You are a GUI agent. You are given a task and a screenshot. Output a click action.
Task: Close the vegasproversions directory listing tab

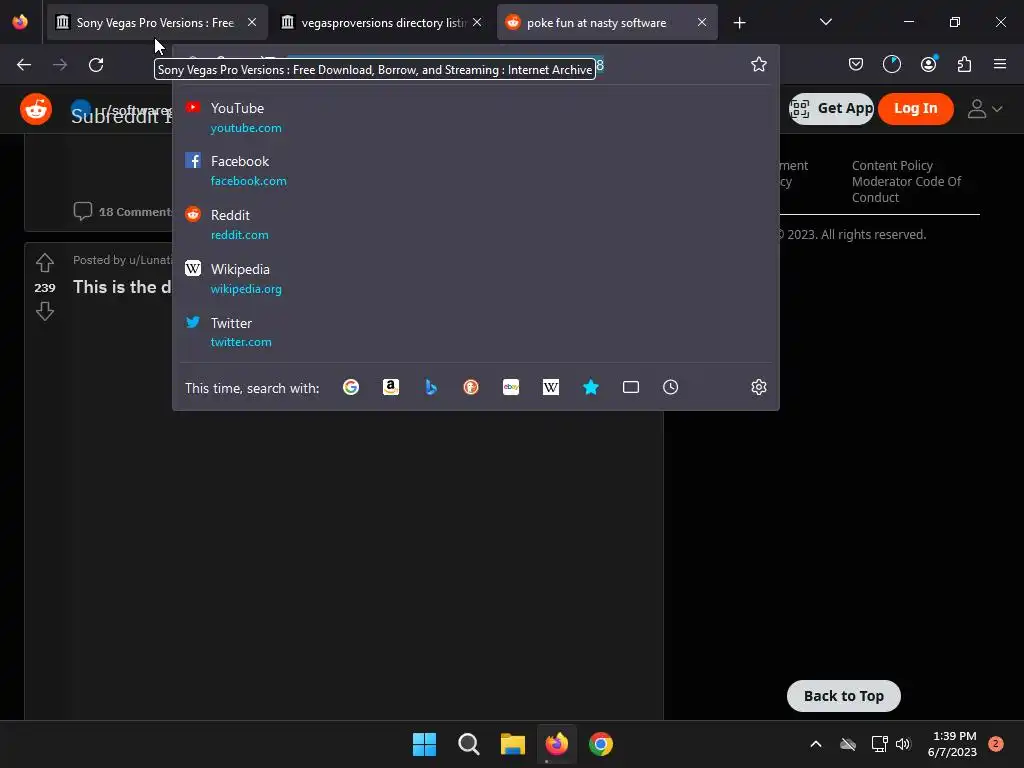(x=477, y=22)
